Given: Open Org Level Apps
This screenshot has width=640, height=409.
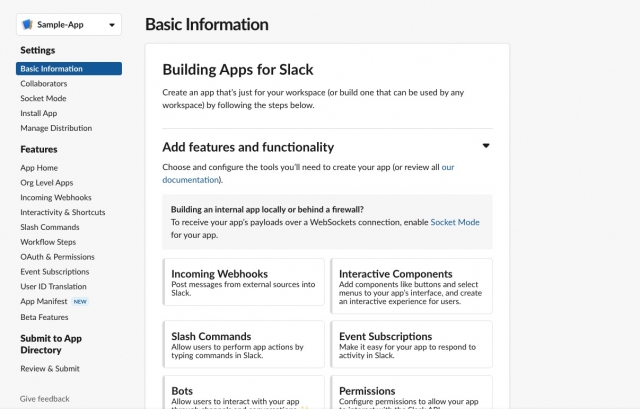Looking at the screenshot, I should [x=47, y=183].
